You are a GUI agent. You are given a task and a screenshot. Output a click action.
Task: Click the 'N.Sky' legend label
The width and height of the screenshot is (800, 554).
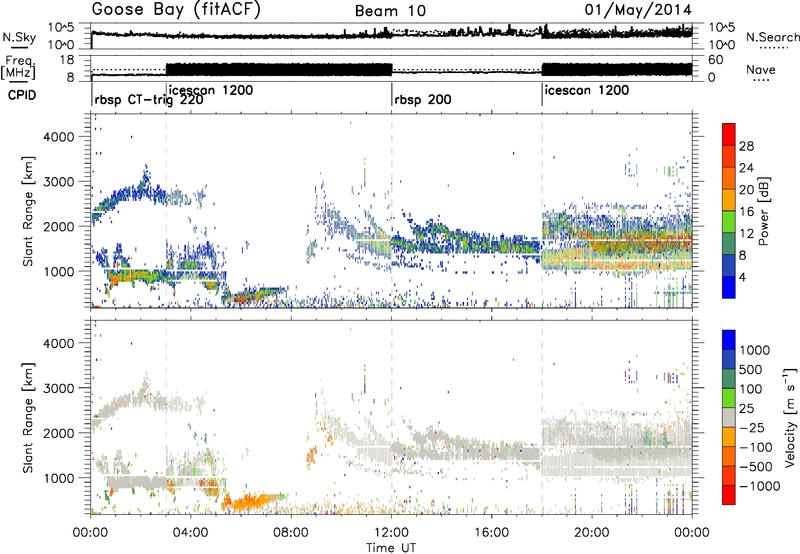point(19,37)
